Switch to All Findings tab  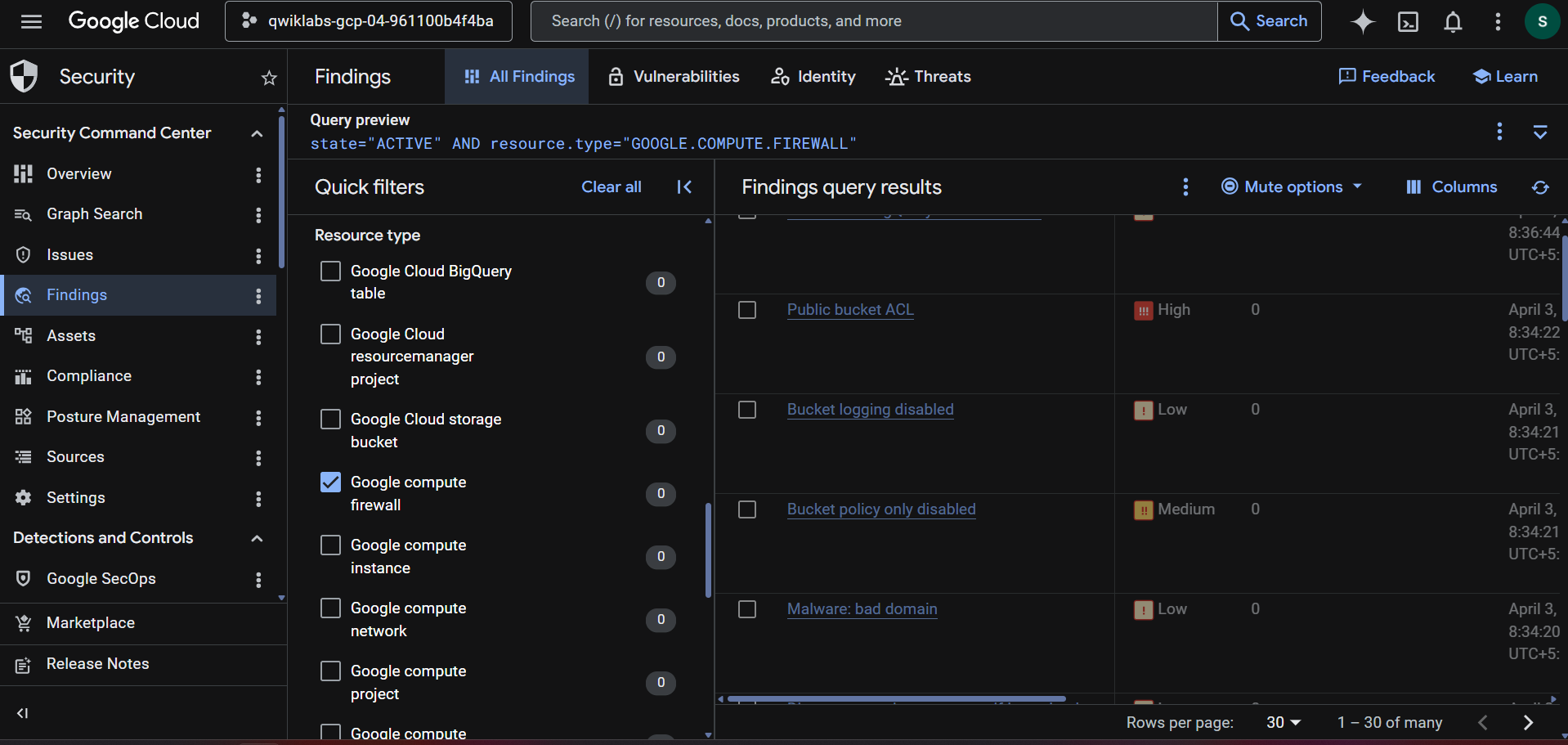(517, 77)
